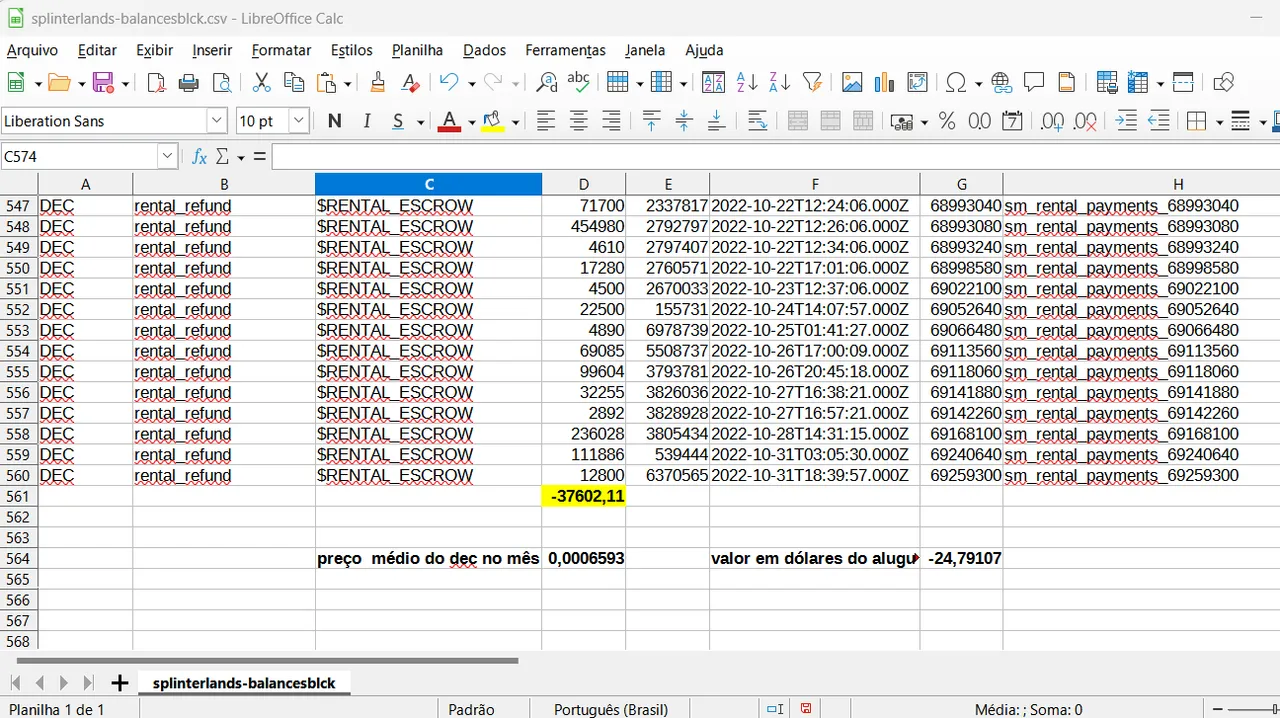Select the splinterlands-balancesblck sheet tab
This screenshot has height=718, width=1280.
(x=244, y=683)
